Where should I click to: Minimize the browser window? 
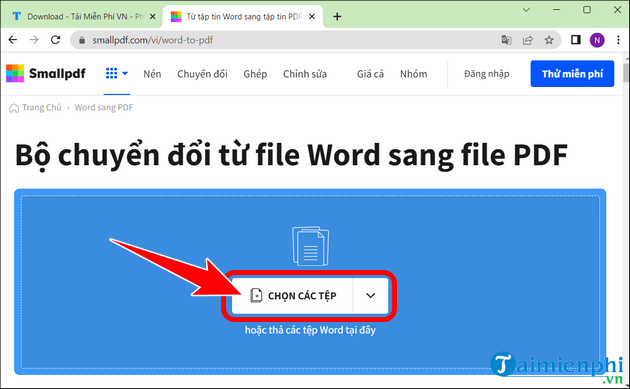(x=556, y=10)
